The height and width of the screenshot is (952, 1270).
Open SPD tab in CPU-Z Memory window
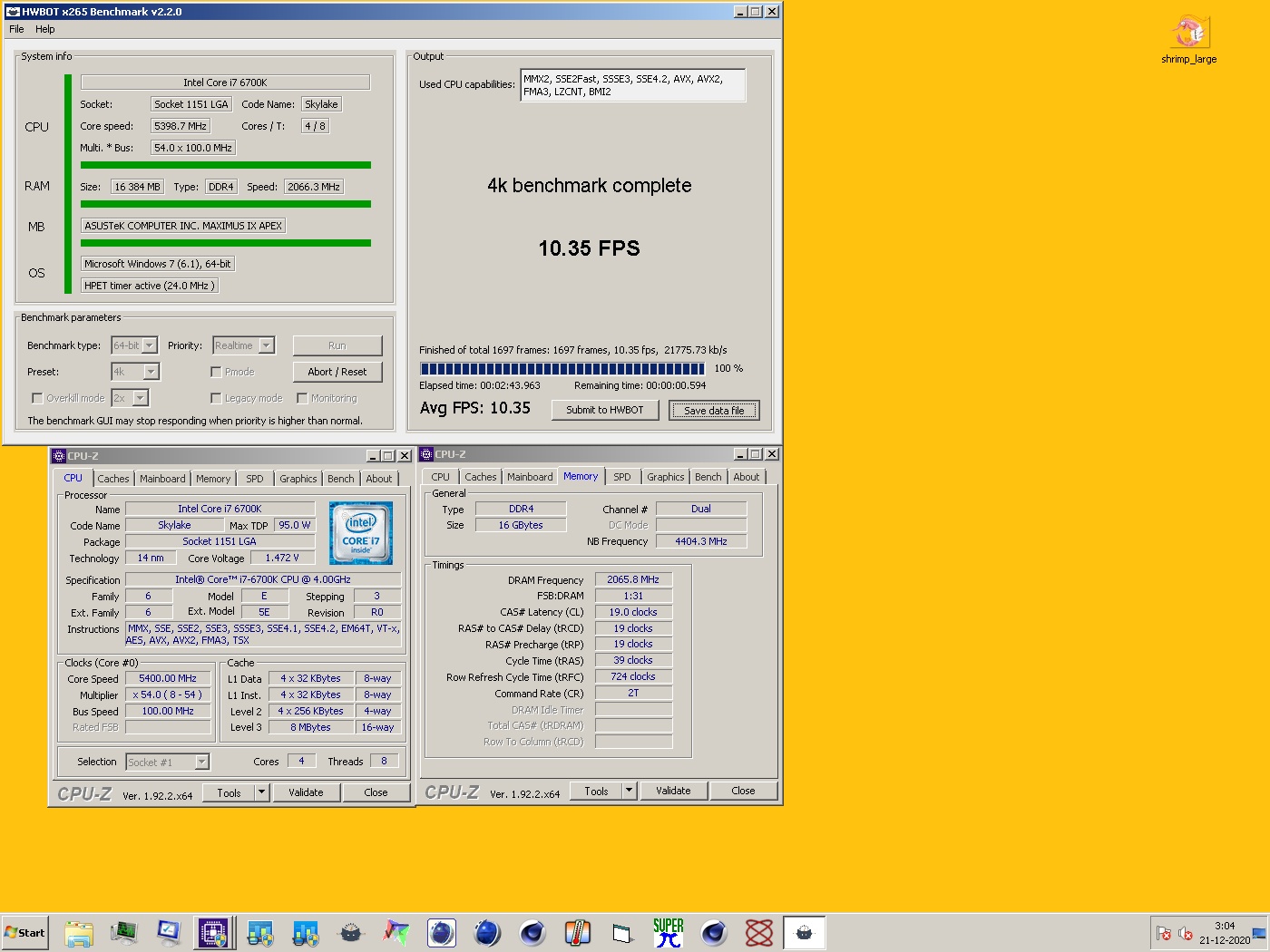click(621, 477)
